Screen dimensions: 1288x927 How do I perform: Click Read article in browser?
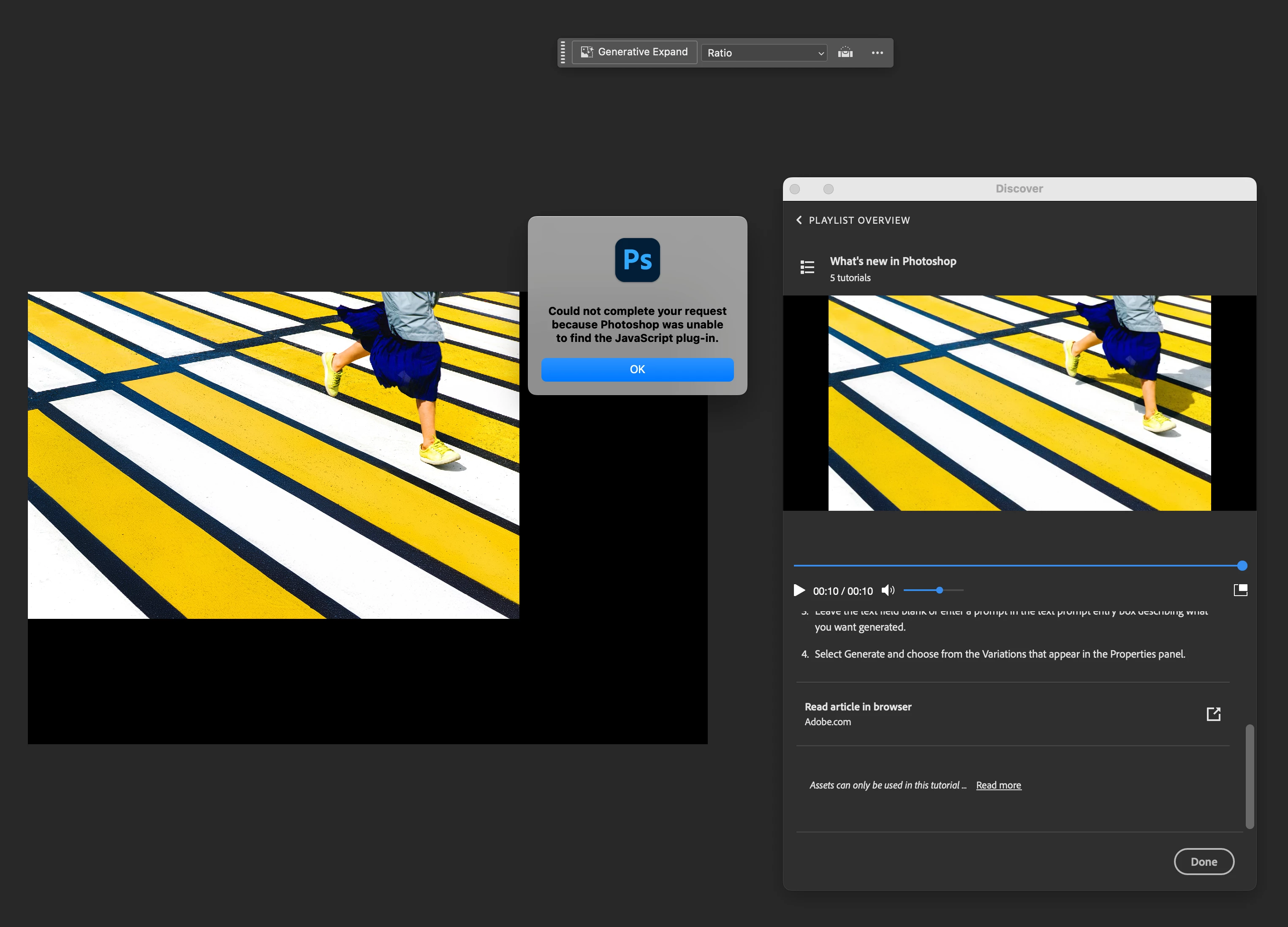pos(858,707)
